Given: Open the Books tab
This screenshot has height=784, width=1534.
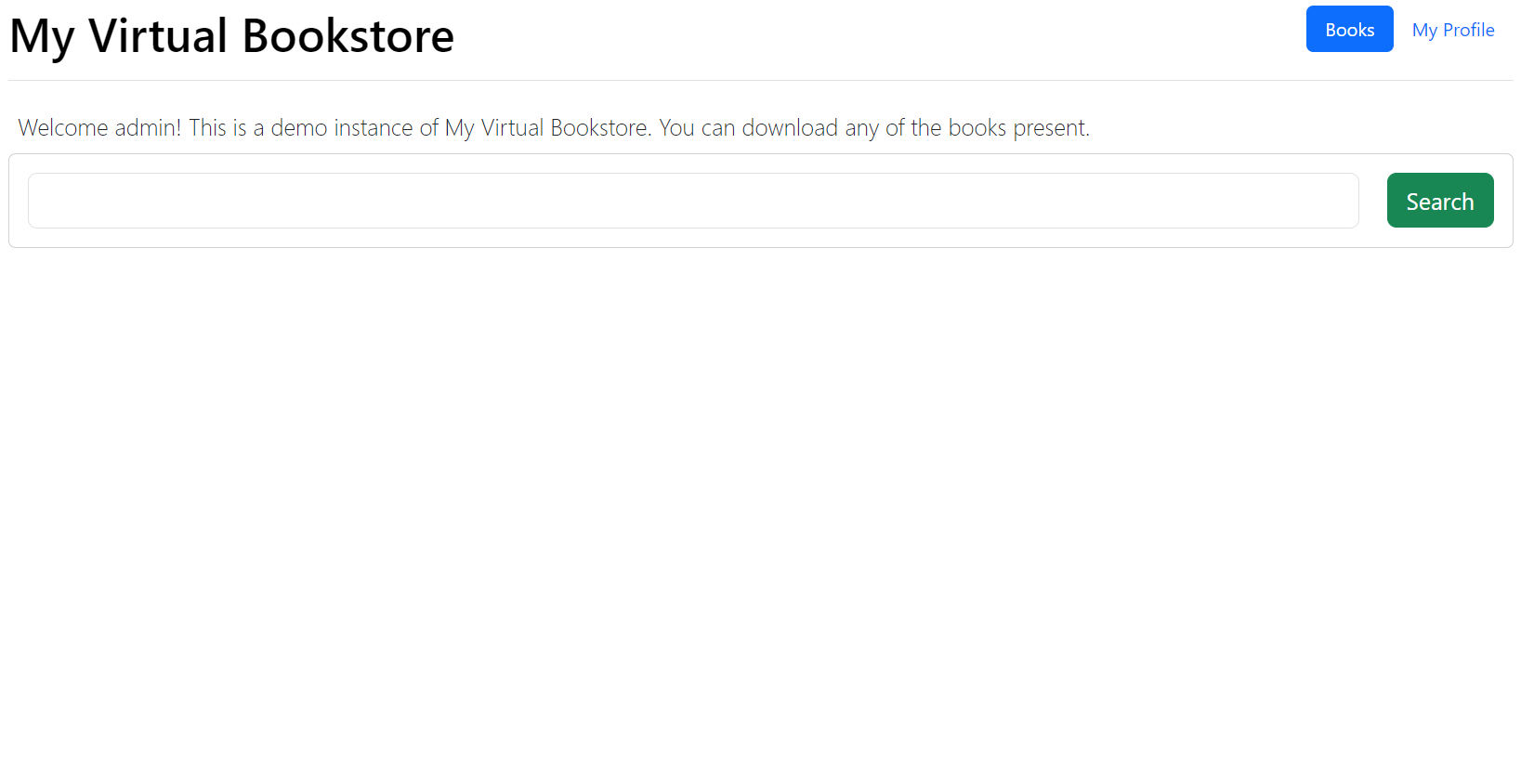Looking at the screenshot, I should tap(1349, 30).
